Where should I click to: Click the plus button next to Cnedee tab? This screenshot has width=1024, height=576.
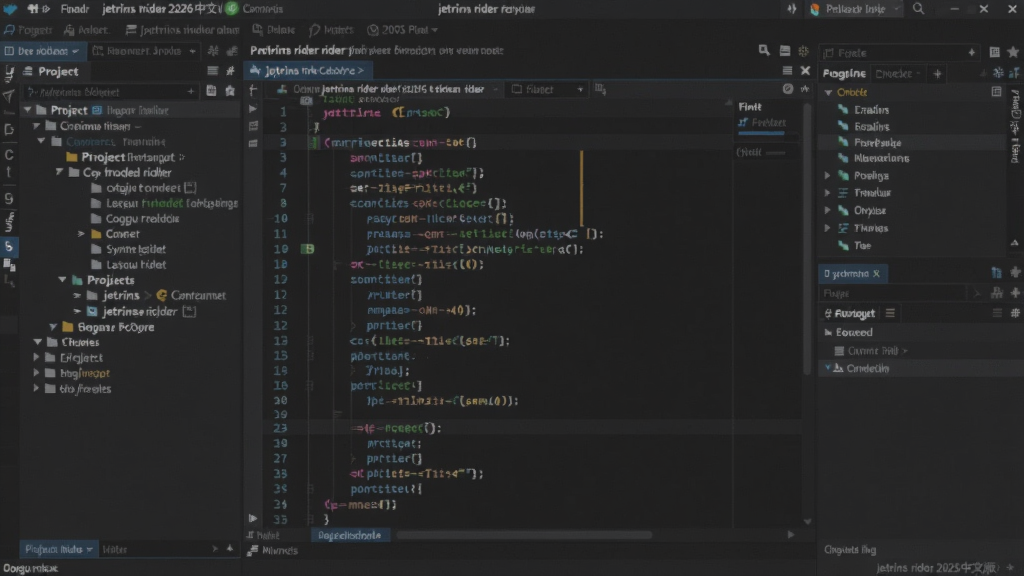point(937,74)
